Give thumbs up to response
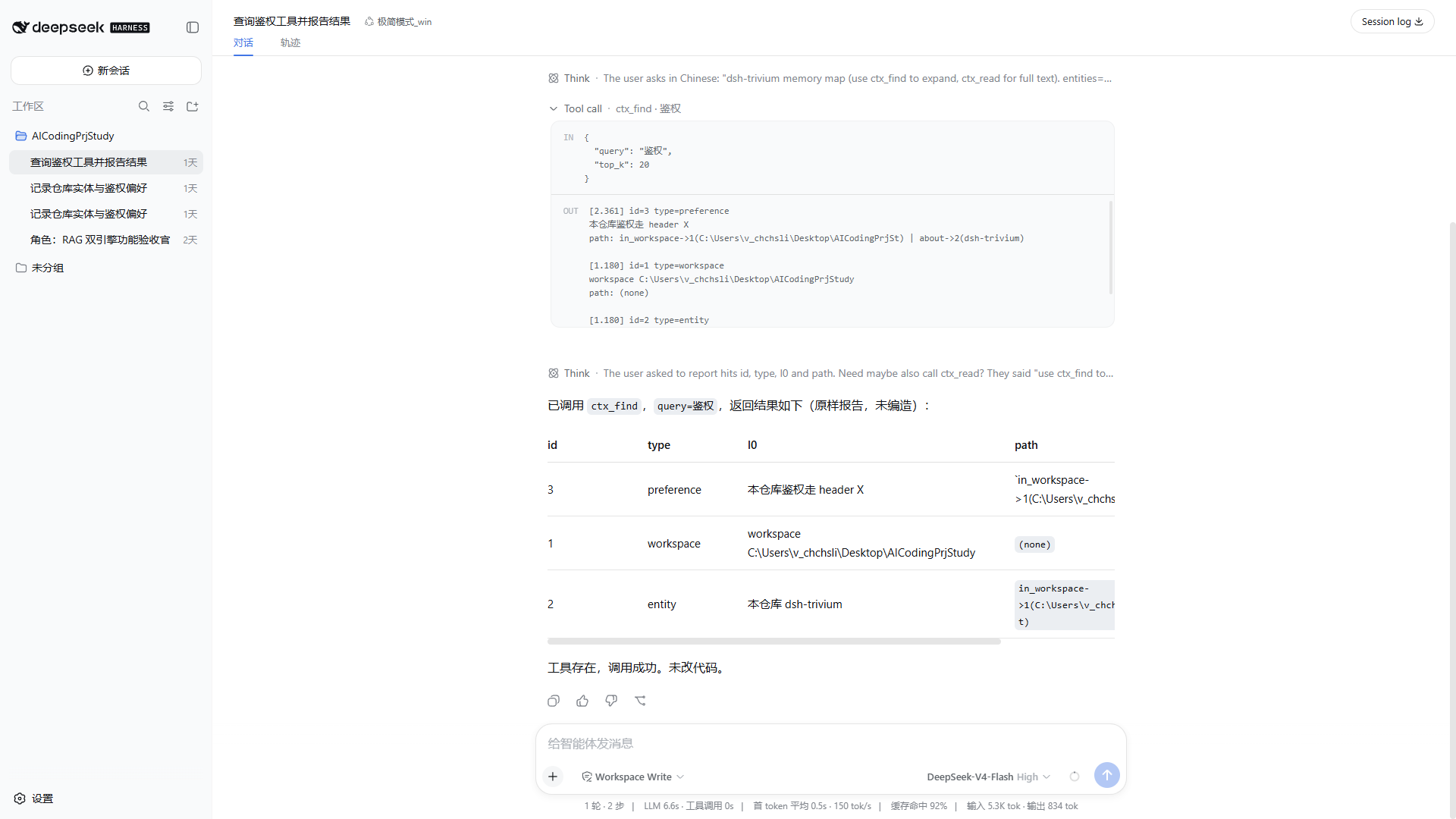The width and height of the screenshot is (1456, 819). coord(582,701)
